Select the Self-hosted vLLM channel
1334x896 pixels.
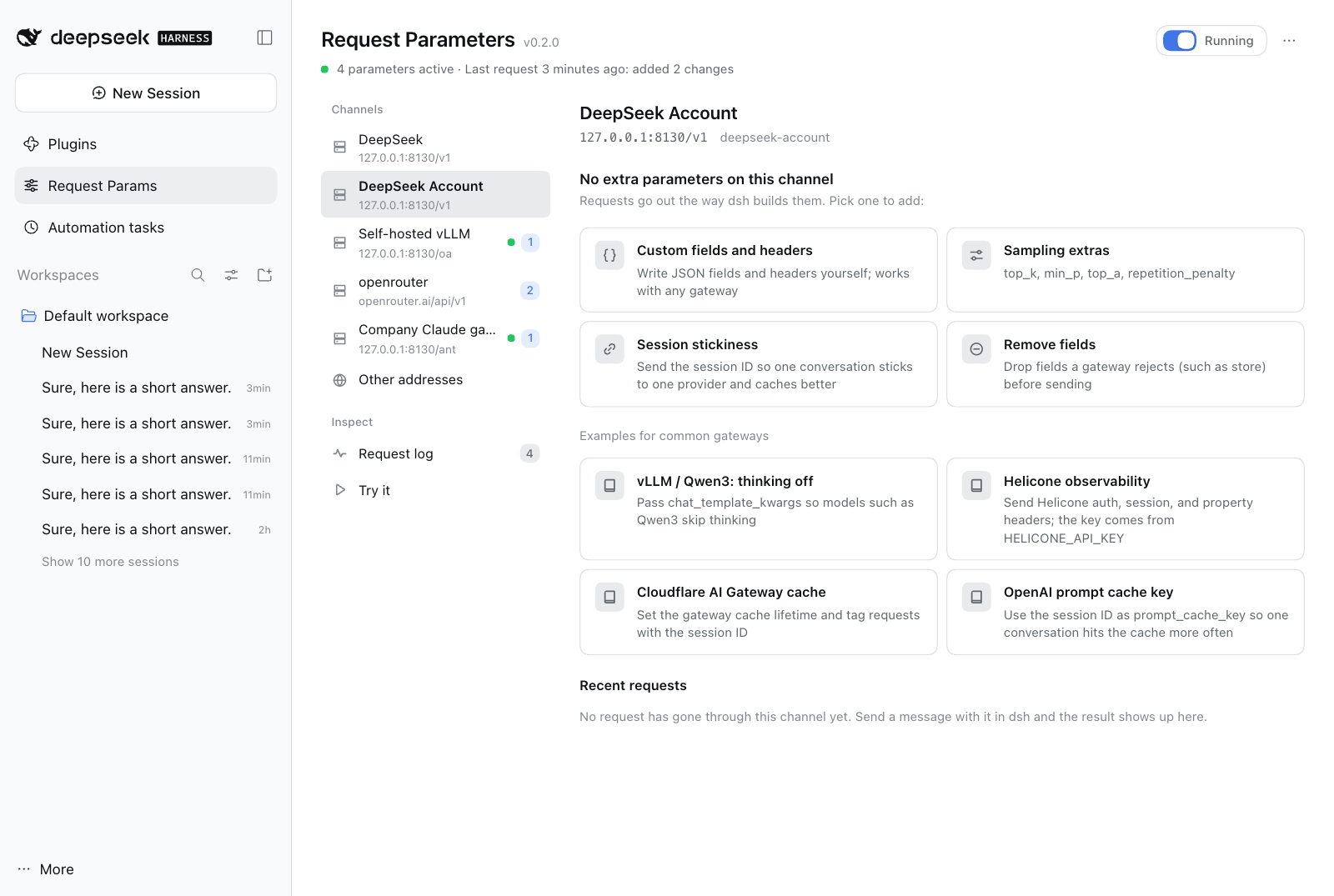435,243
